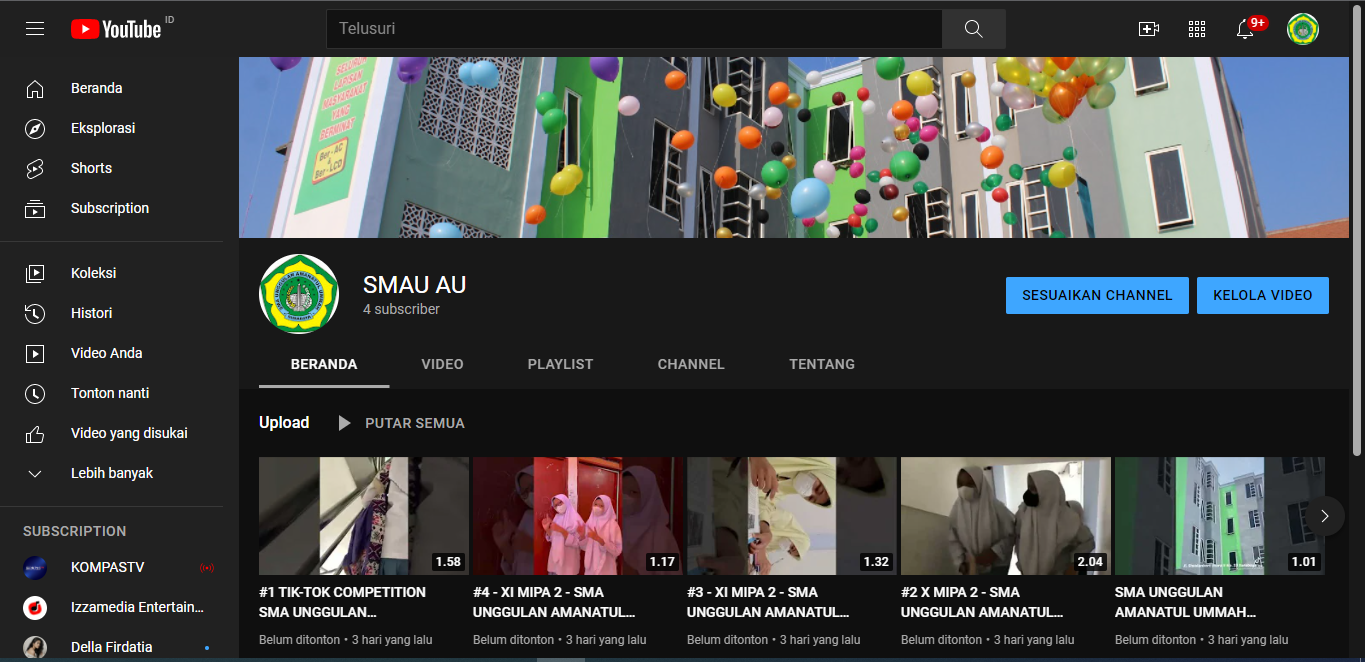Click SESUAIKAN CHANNEL button
Screen dimensions: 1365x662
1097,295
